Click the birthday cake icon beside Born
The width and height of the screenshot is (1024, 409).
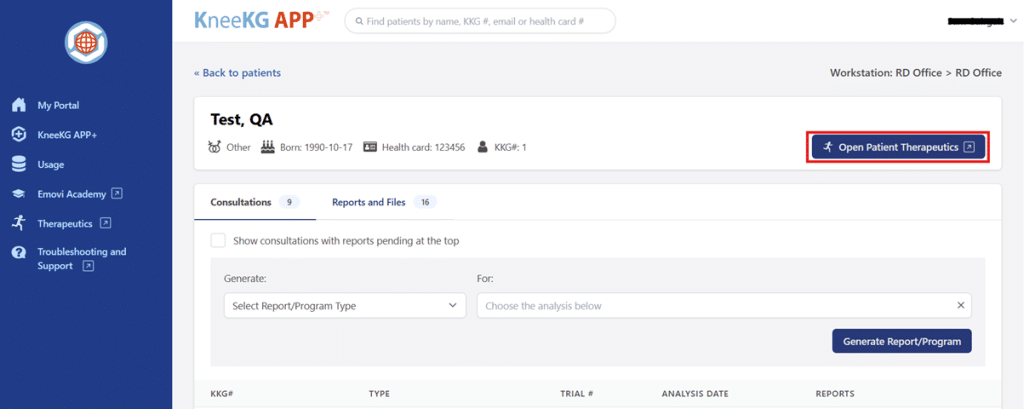tap(268, 147)
